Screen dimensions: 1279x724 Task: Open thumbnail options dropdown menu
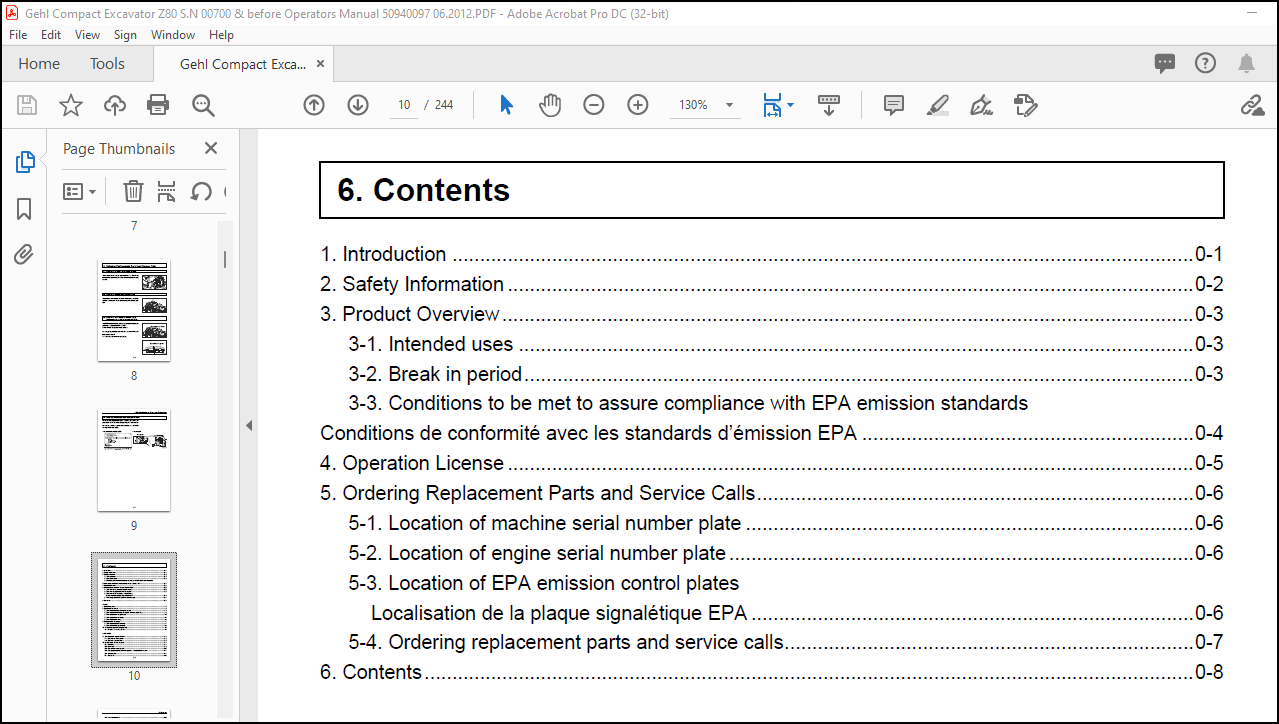80,191
